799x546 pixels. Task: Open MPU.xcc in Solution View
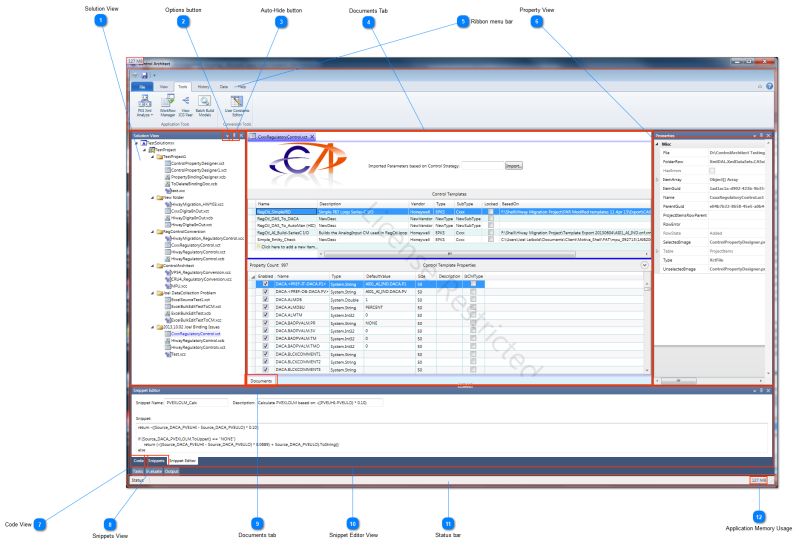coord(176,286)
